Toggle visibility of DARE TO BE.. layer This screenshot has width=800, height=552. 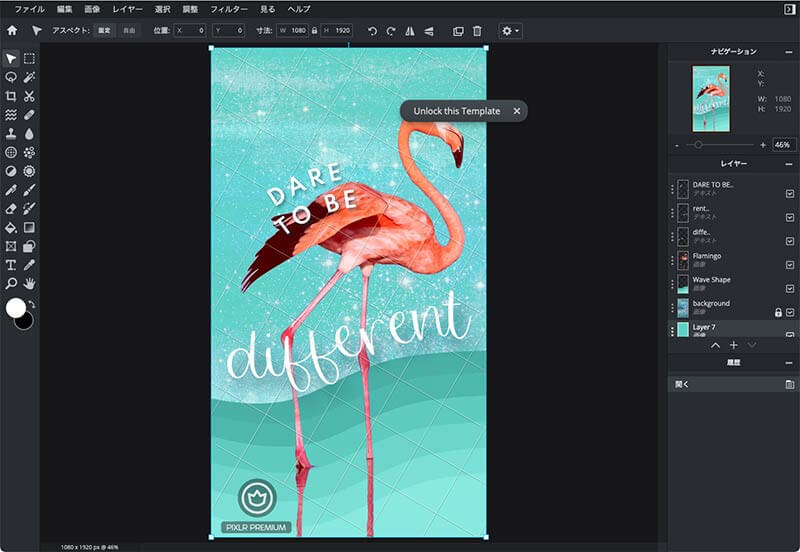coord(790,194)
